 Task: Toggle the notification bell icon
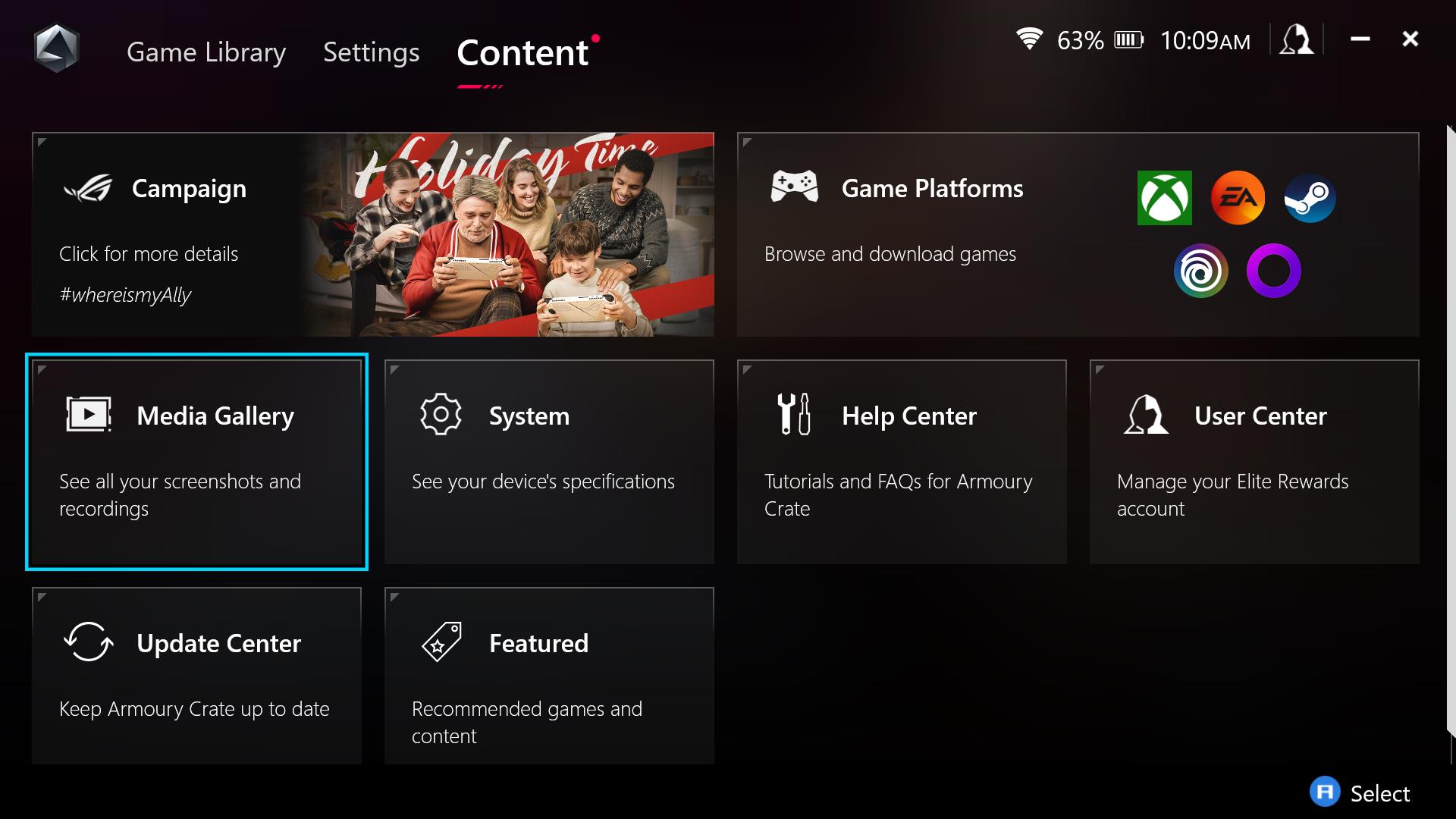click(1295, 40)
